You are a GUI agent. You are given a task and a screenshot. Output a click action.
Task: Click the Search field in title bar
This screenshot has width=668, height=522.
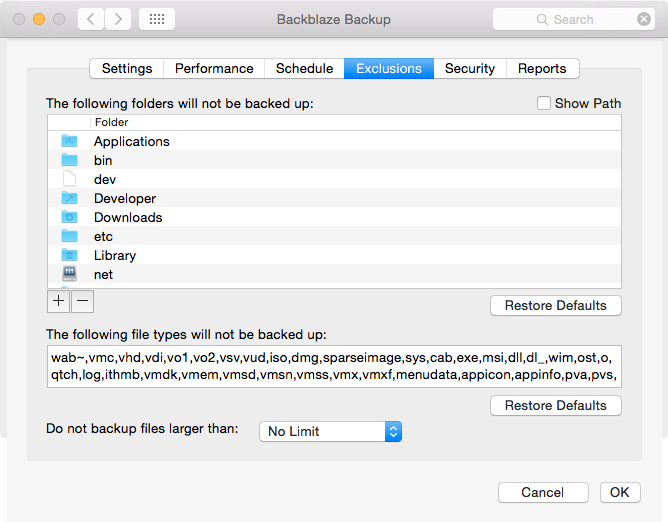click(574, 19)
